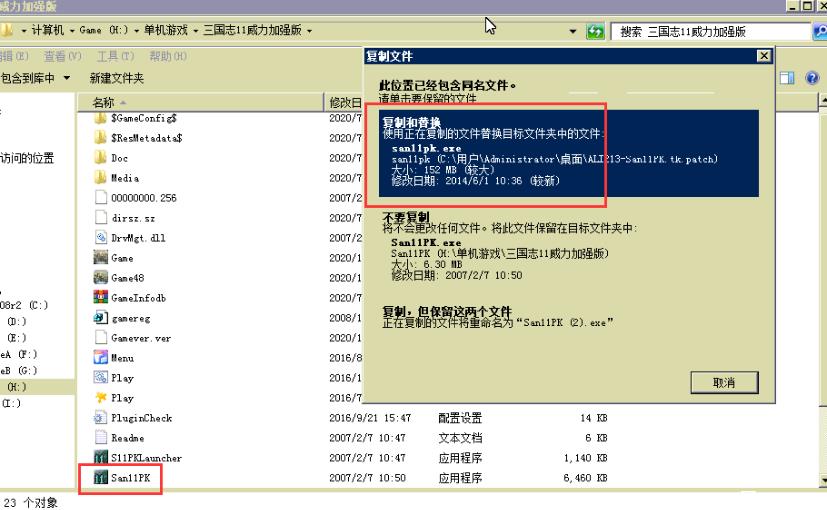
Task: Click the 计算机 breadcrumb segment
Action: click(47, 31)
